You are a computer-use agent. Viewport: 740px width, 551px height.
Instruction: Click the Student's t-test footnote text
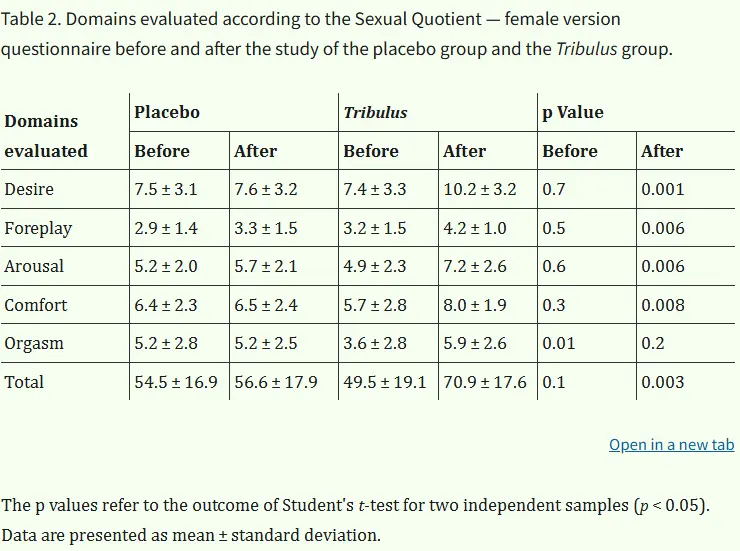(x=355, y=505)
